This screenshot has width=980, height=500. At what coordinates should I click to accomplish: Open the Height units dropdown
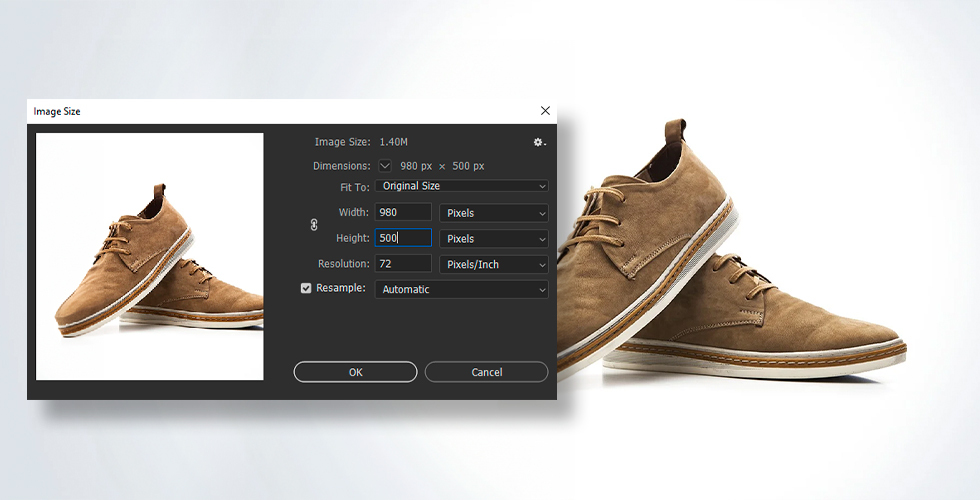pyautogui.click(x=494, y=239)
